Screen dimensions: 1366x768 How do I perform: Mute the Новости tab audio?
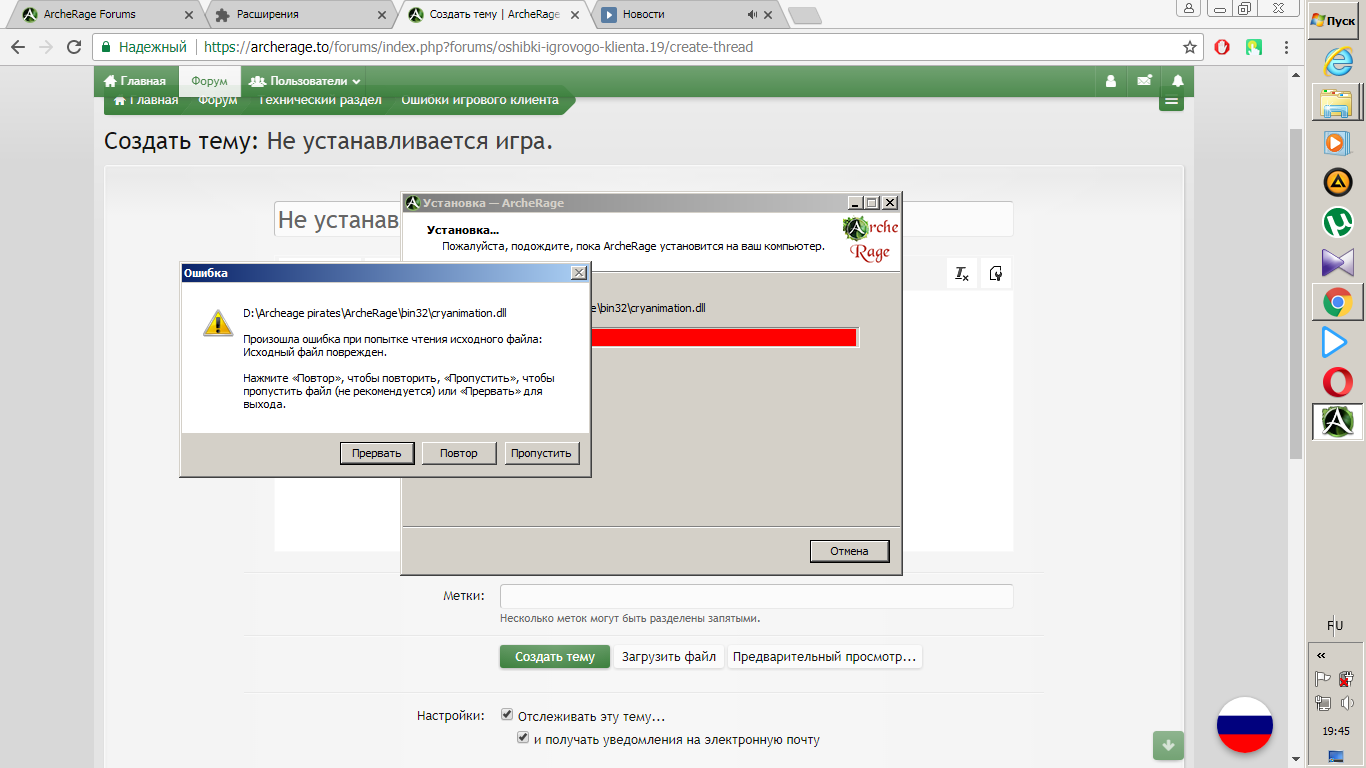point(752,14)
